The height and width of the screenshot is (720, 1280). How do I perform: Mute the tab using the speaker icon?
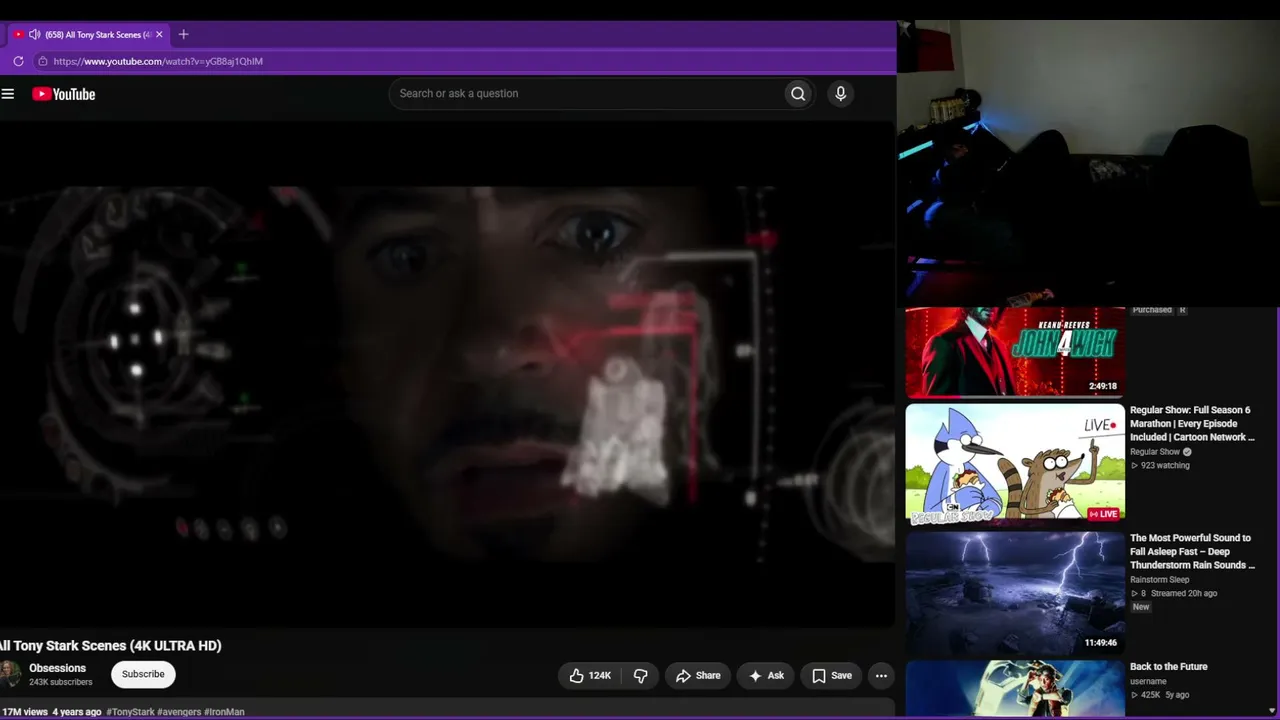tap(35, 34)
